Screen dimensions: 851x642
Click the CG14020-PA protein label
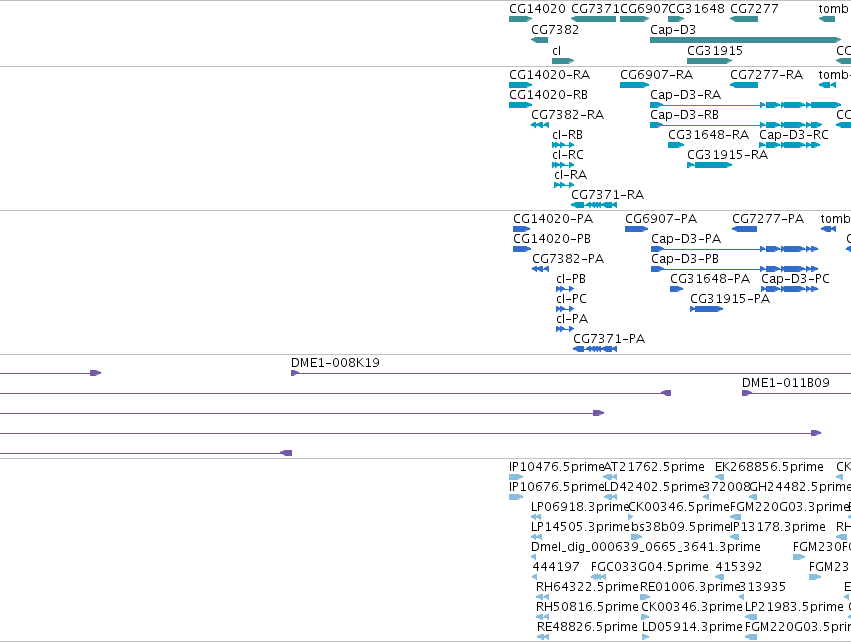(553, 219)
